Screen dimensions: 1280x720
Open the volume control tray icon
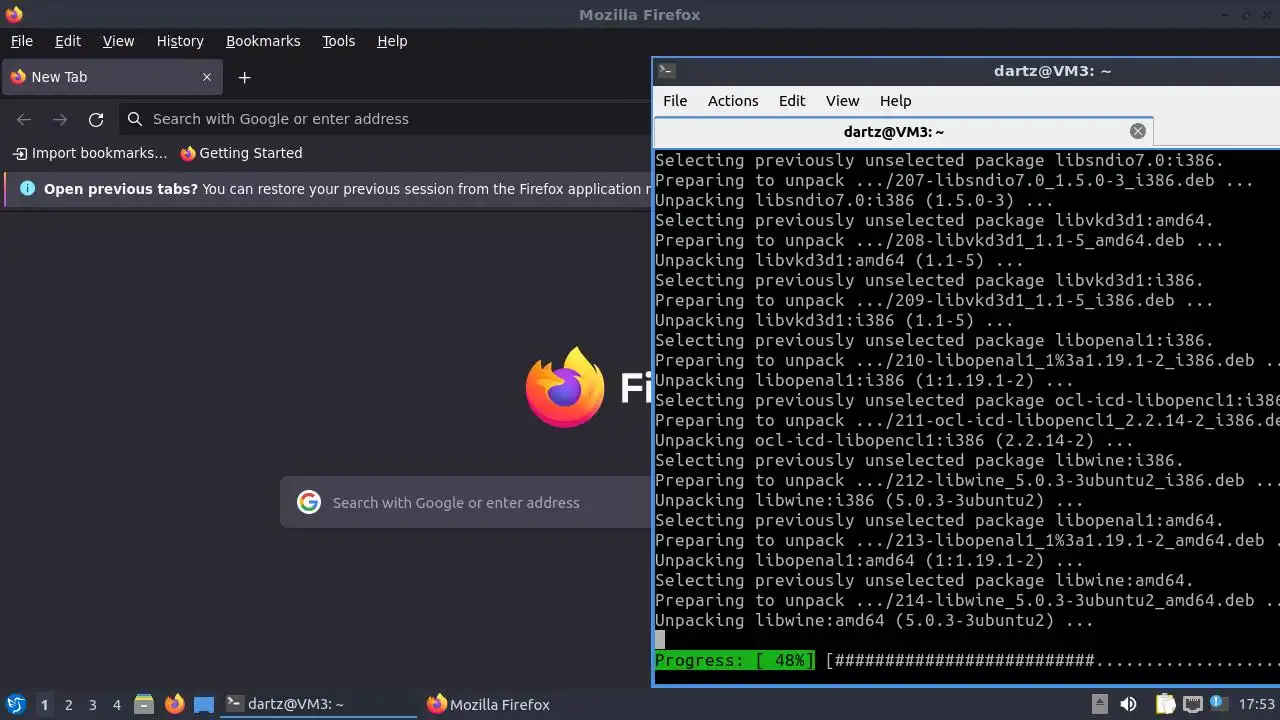click(1128, 704)
